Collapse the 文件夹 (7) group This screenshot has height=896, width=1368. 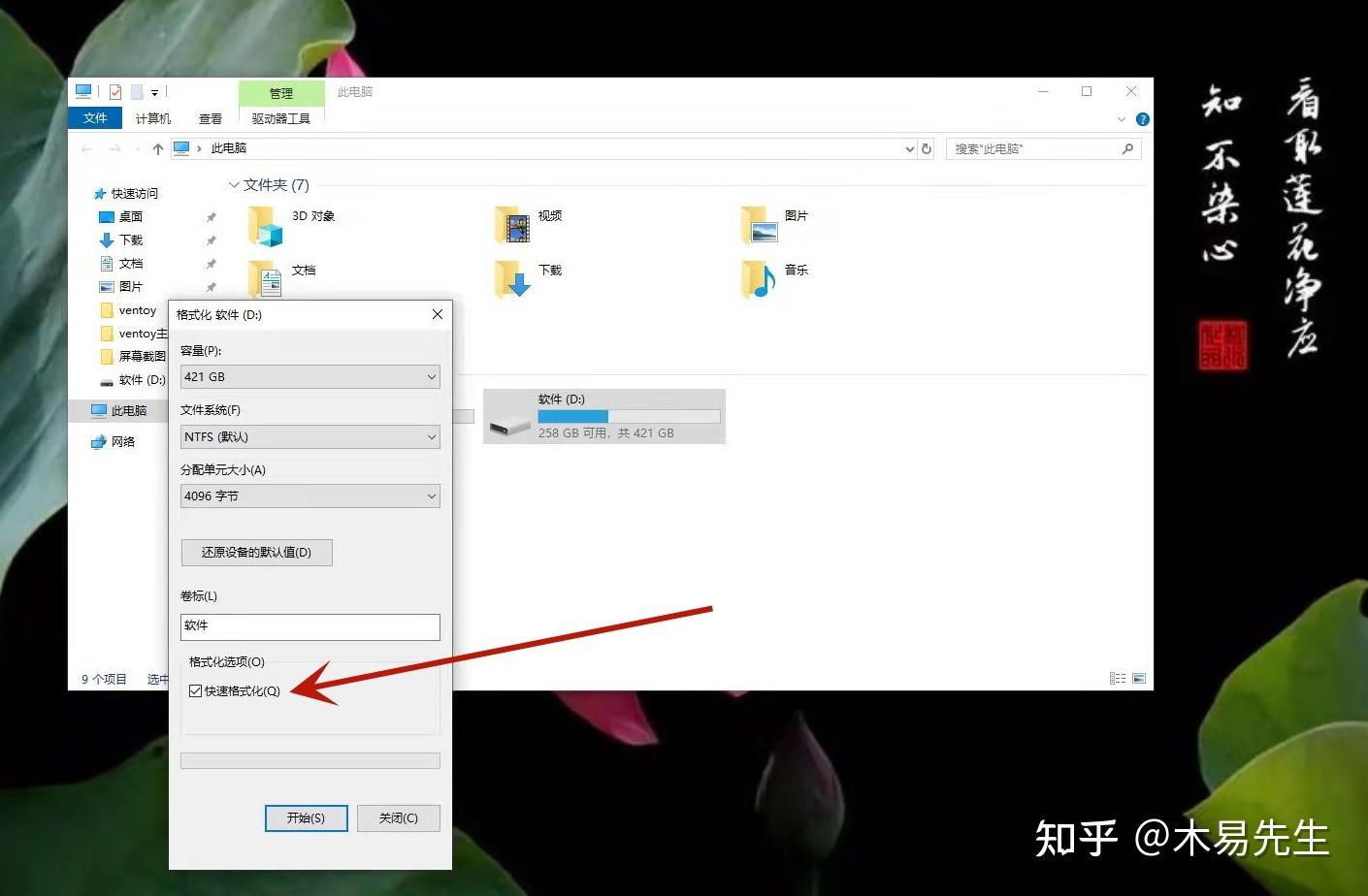[234, 184]
